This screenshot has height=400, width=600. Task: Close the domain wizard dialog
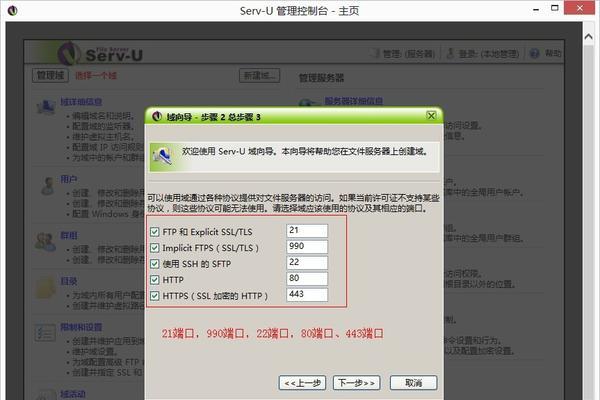point(431,116)
